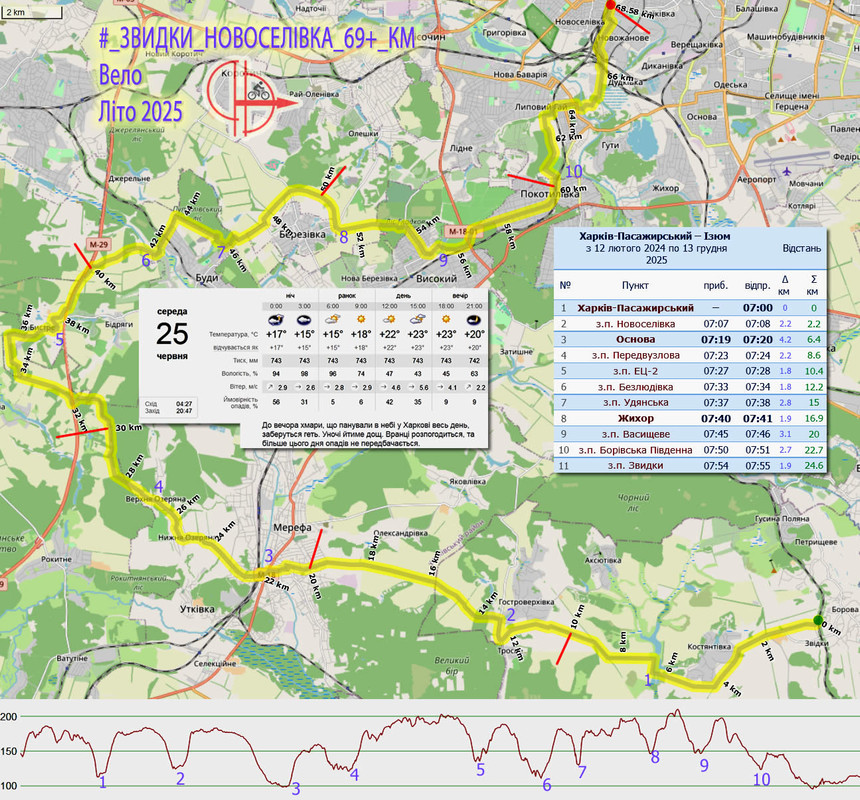
Task: Select the 'Жихор' timetable row
Action: pyautogui.click(x=690, y=418)
